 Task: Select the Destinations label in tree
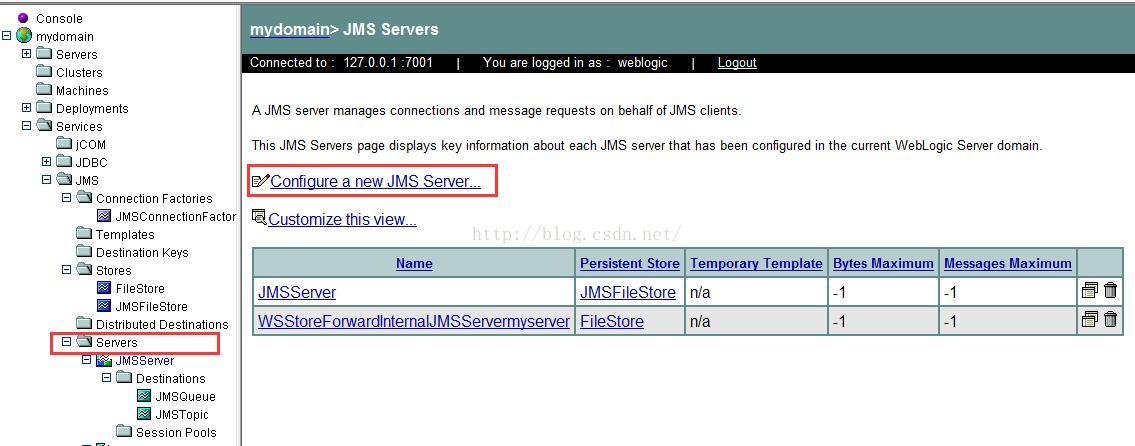click(171, 379)
